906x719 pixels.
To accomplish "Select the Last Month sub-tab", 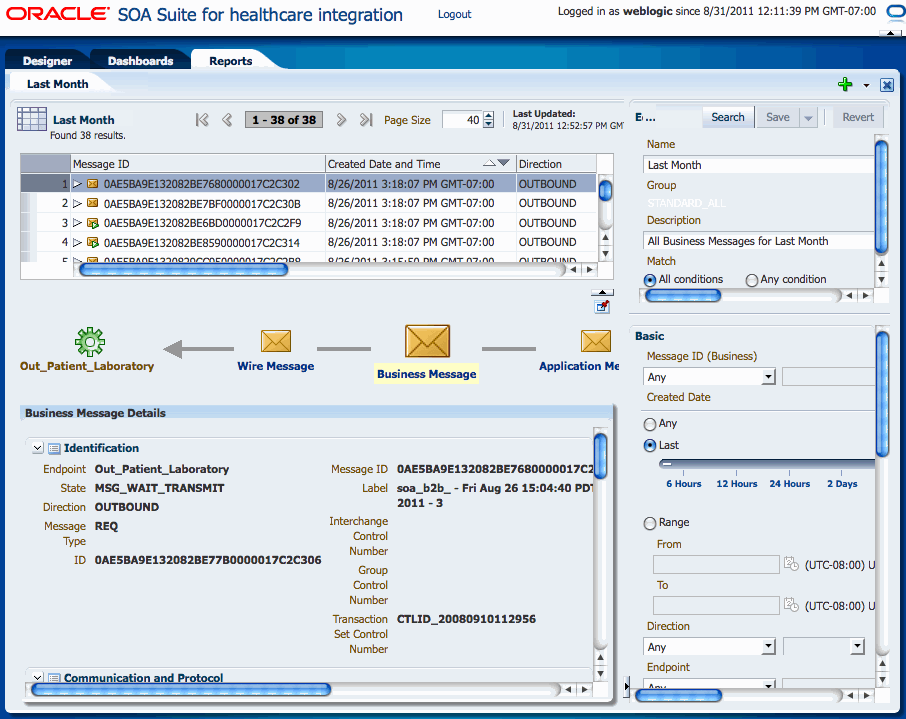I will point(58,84).
